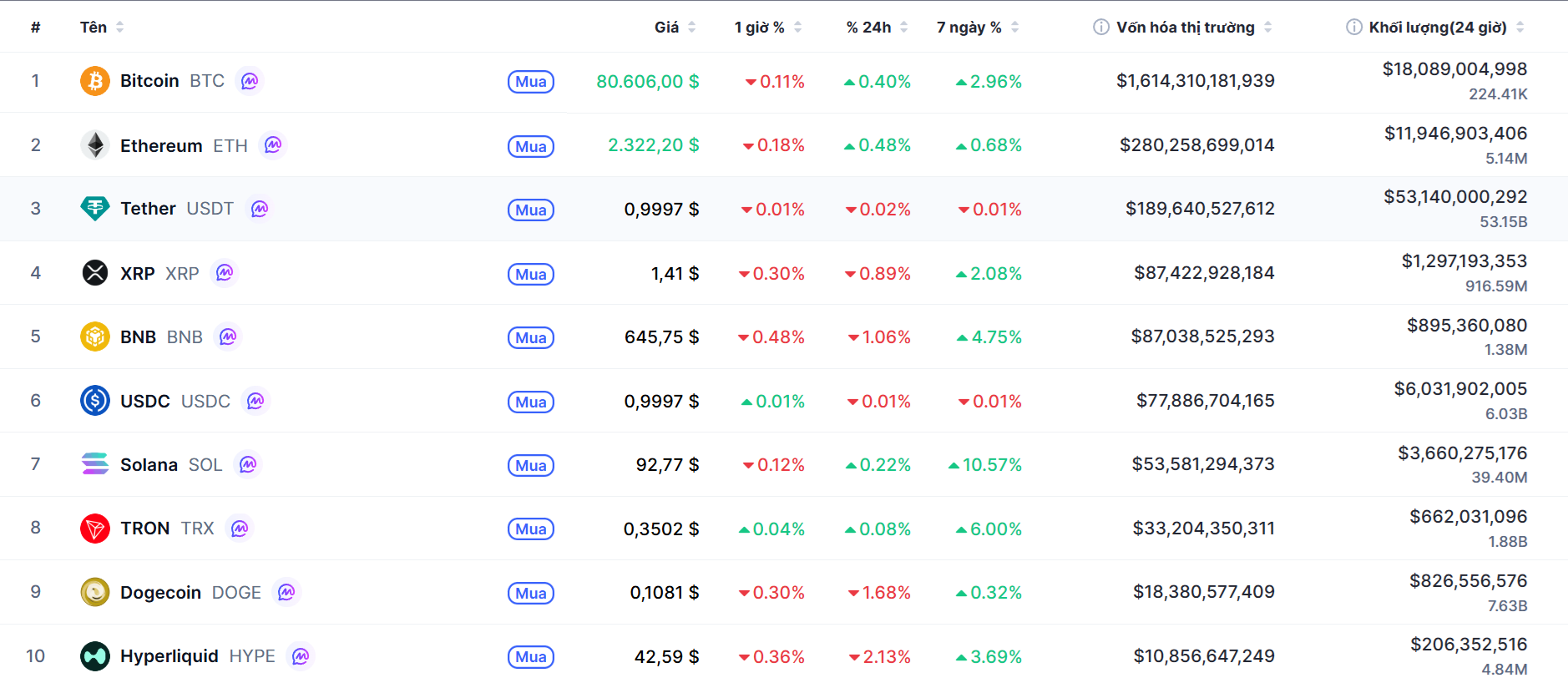Open the purple badge icon next to HYPE
The height and width of the screenshot is (683, 1568).
coord(301,656)
